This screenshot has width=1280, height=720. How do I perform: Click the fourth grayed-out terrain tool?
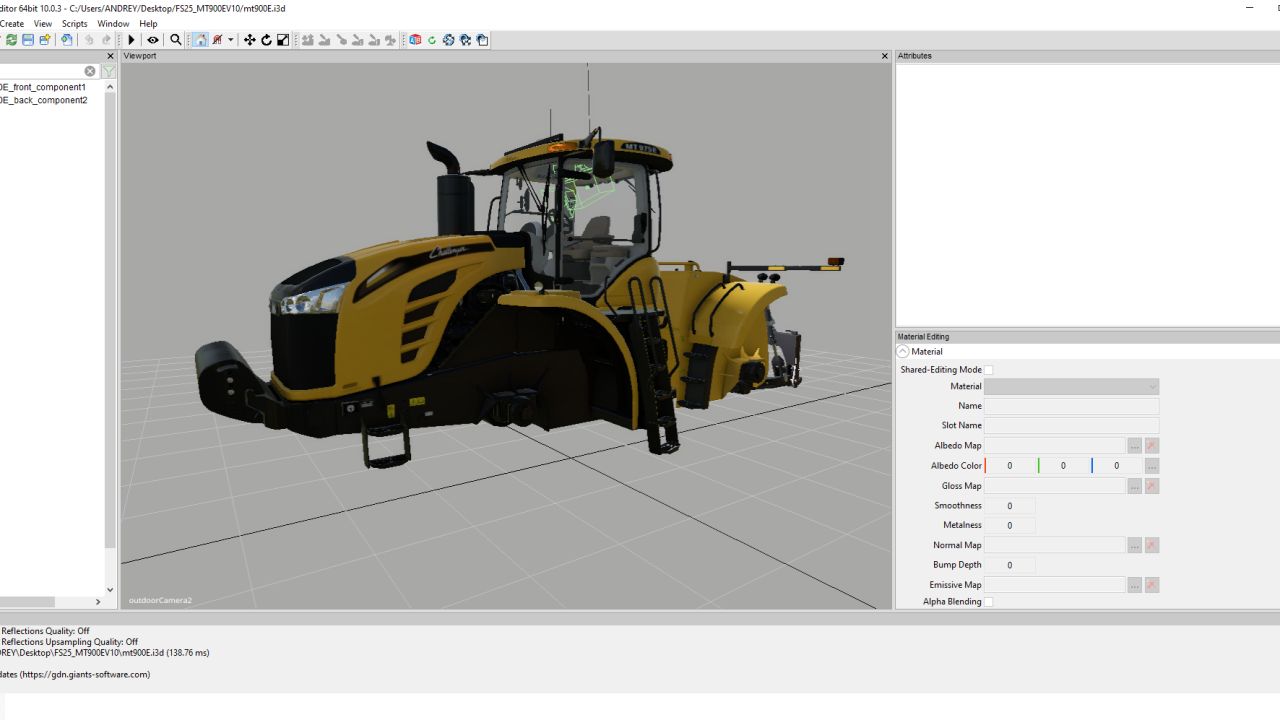click(x=358, y=40)
